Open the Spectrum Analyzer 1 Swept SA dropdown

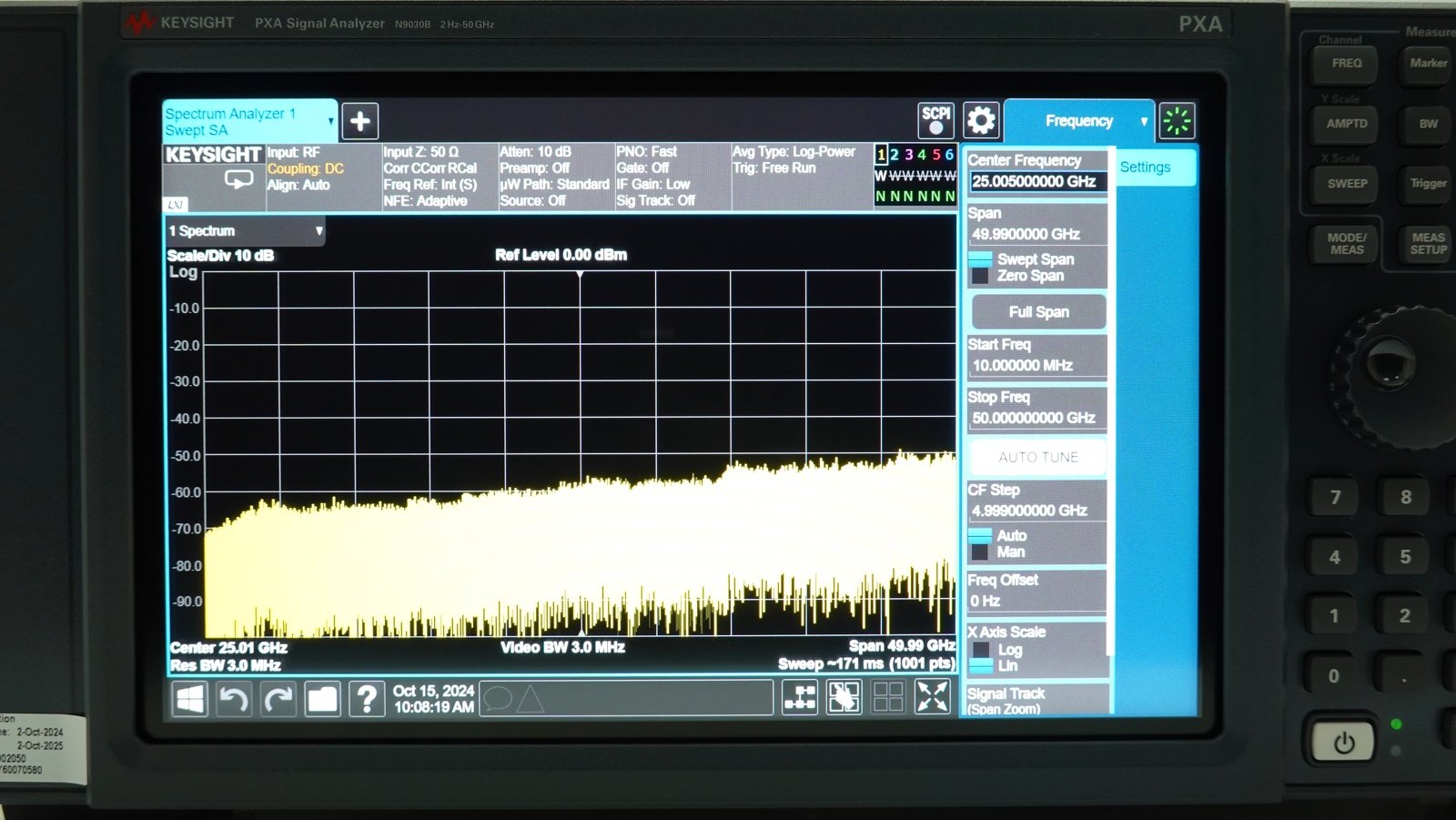pos(249,121)
